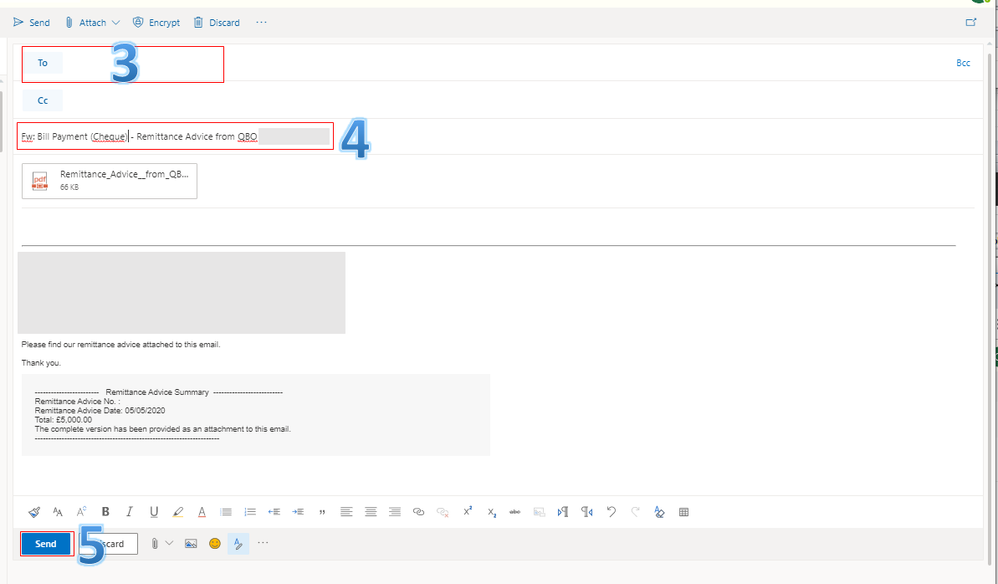
Task: Set right-to-left text direction
Action: coord(587,511)
